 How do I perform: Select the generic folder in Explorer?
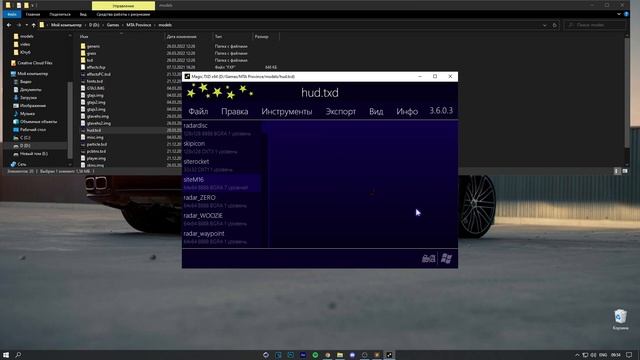[93, 47]
